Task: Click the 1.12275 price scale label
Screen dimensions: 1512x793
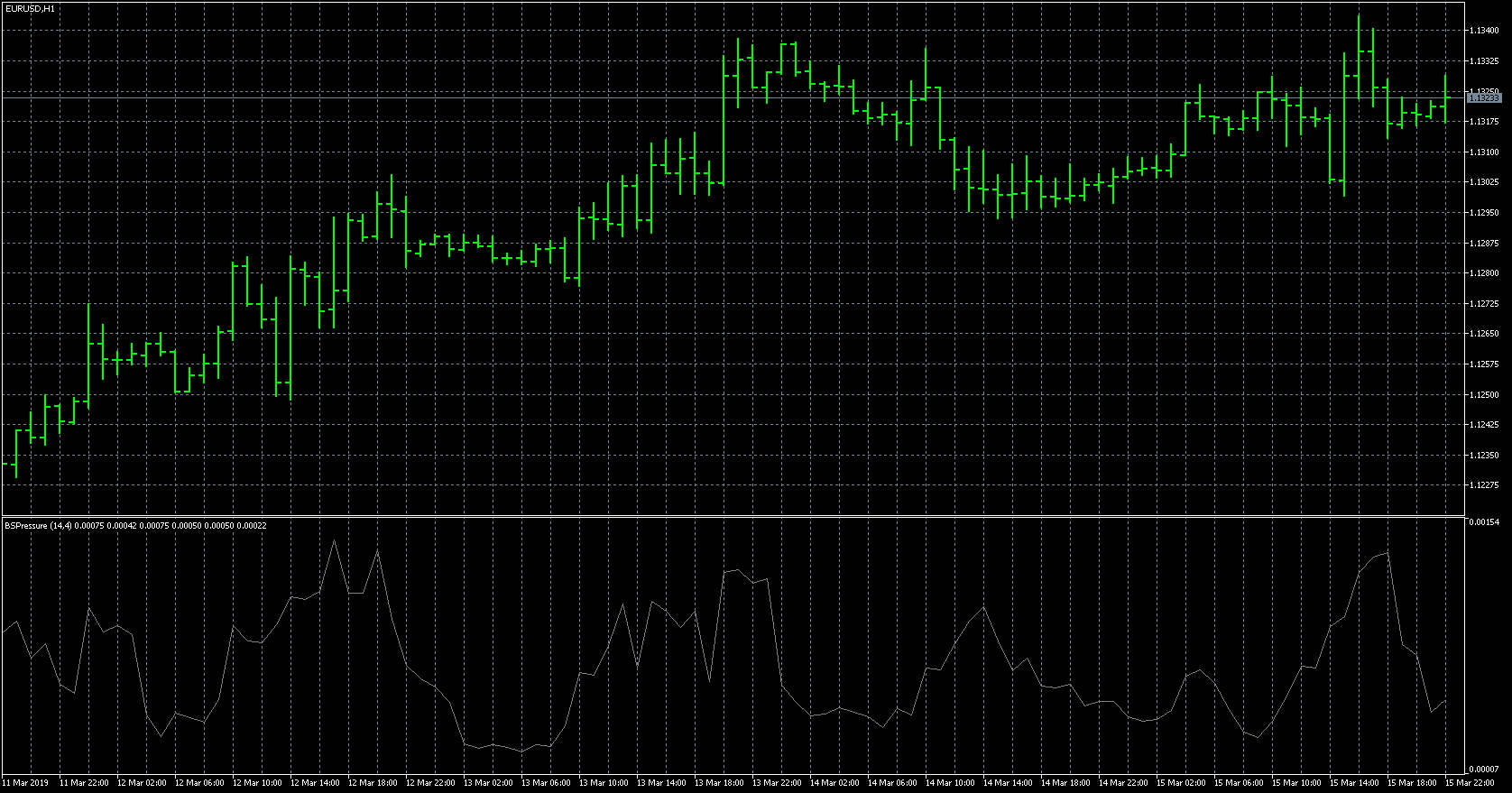Action: (1484, 485)
